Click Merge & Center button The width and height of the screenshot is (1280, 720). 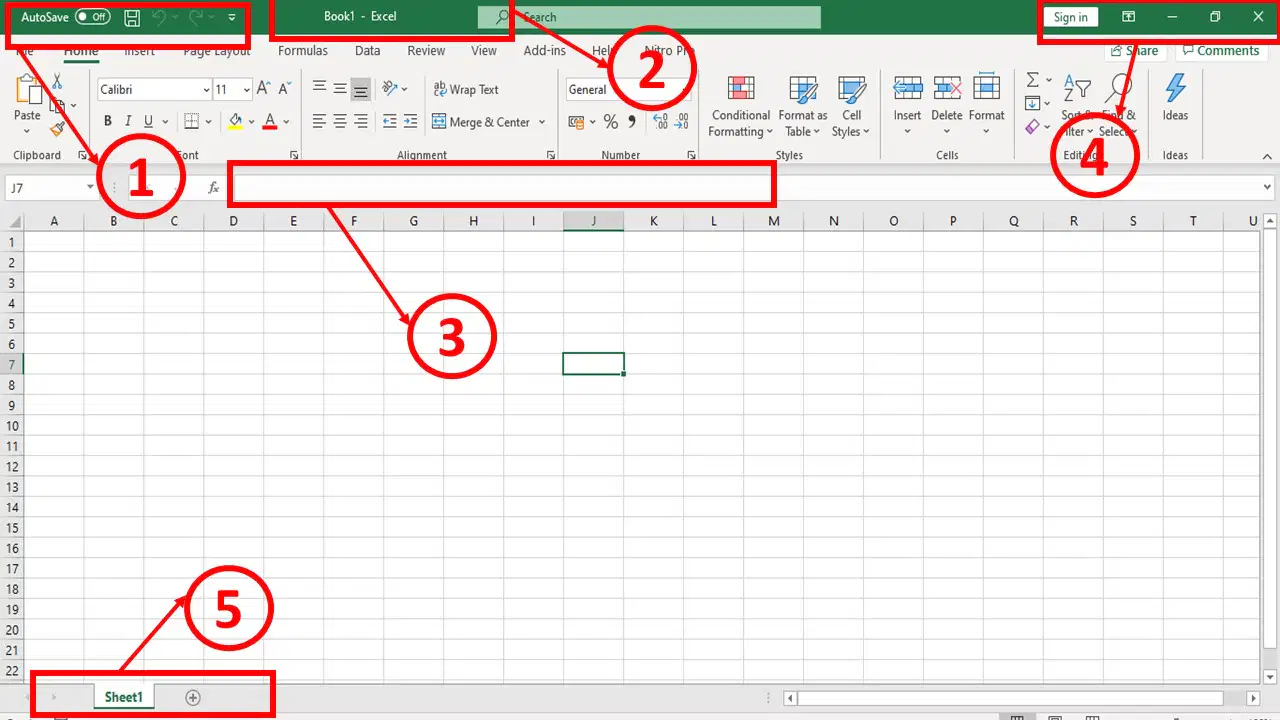coord(482,122)
